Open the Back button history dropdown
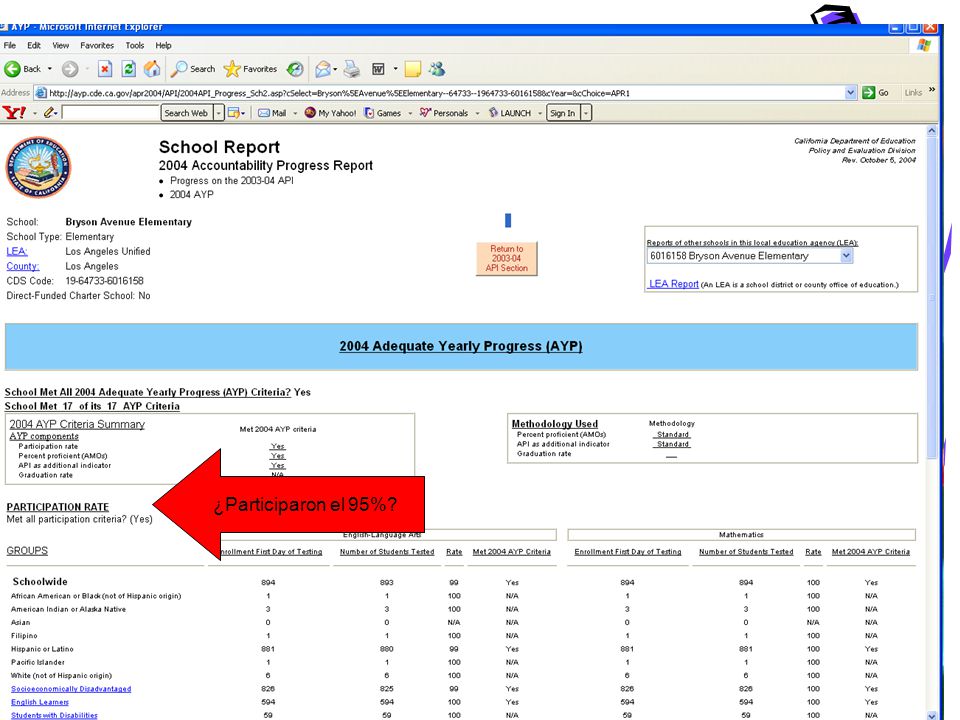 tap(50, 69)
